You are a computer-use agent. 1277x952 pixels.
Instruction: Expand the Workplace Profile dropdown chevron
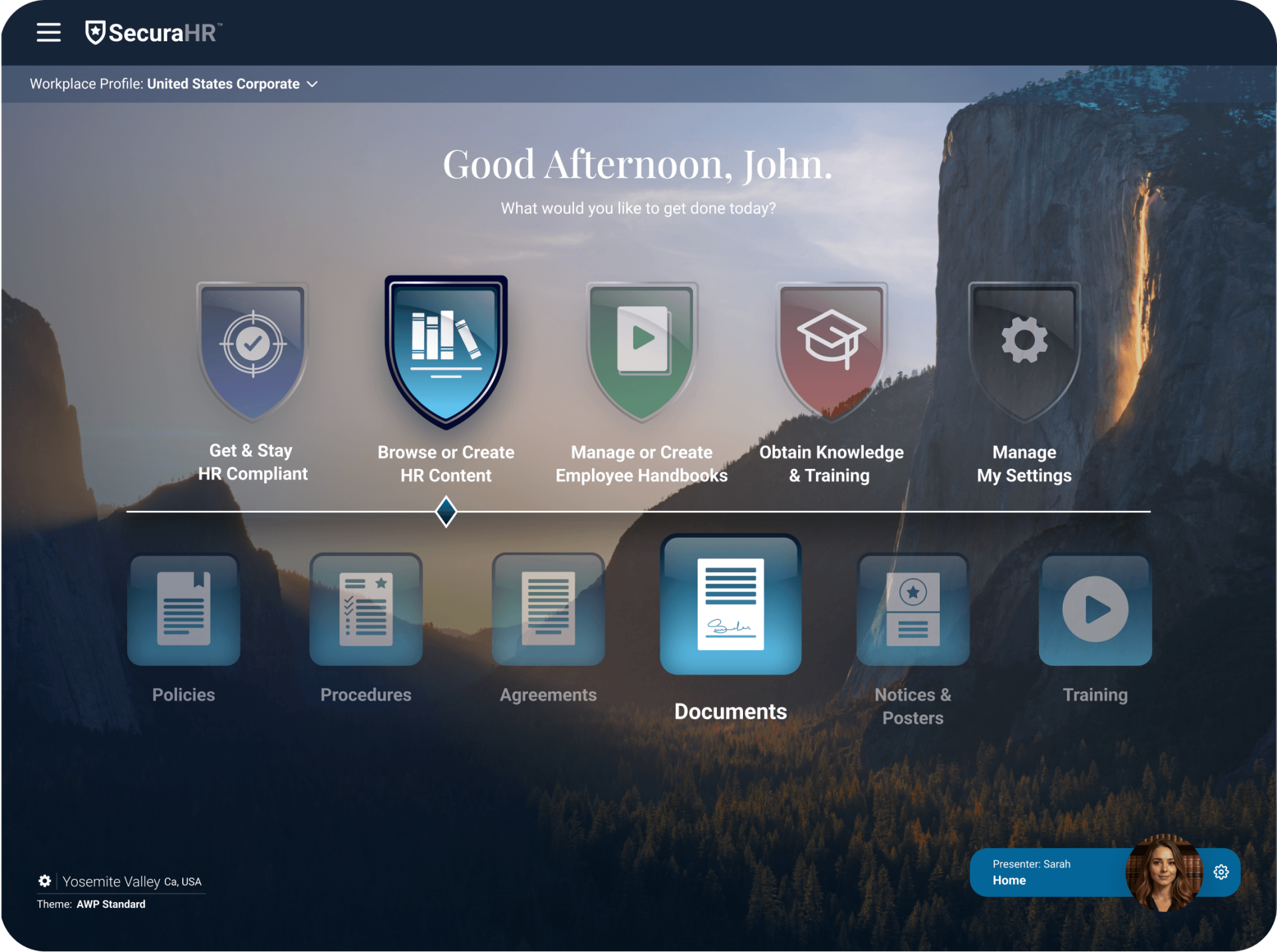click(x=312, y=84)
